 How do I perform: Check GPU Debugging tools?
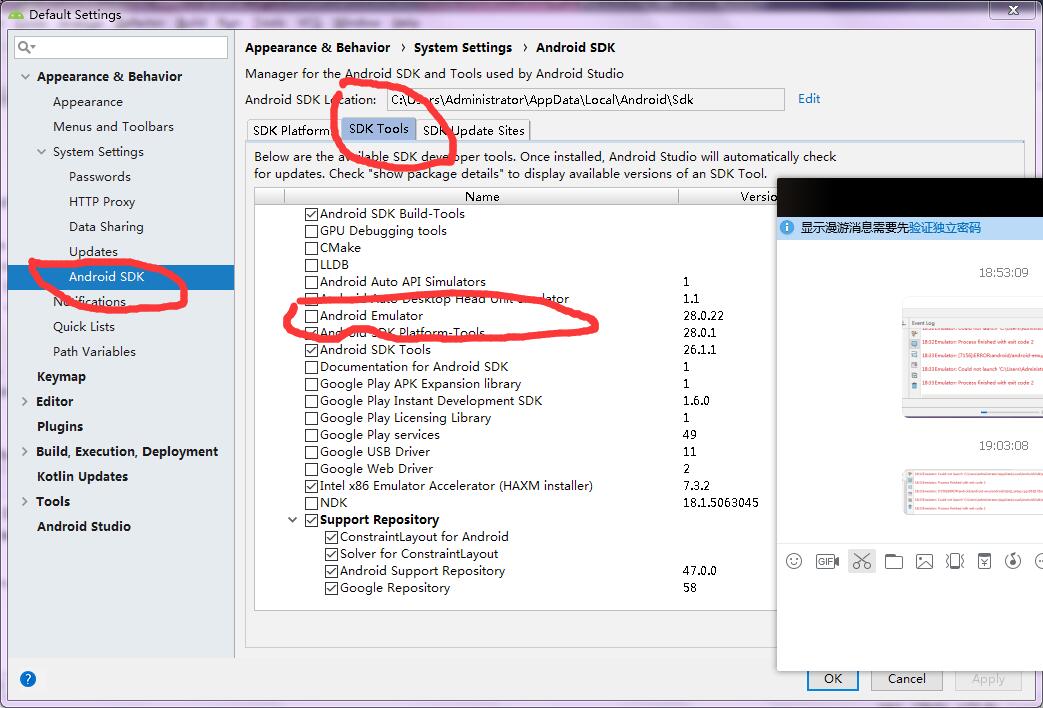[x=311, y=232]
